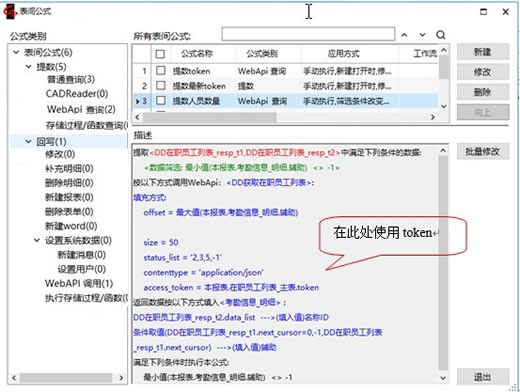This screenshot has height=392, width=520.
Task: Select WebApi 查询(2) in category tree
Action: (81, 109)
